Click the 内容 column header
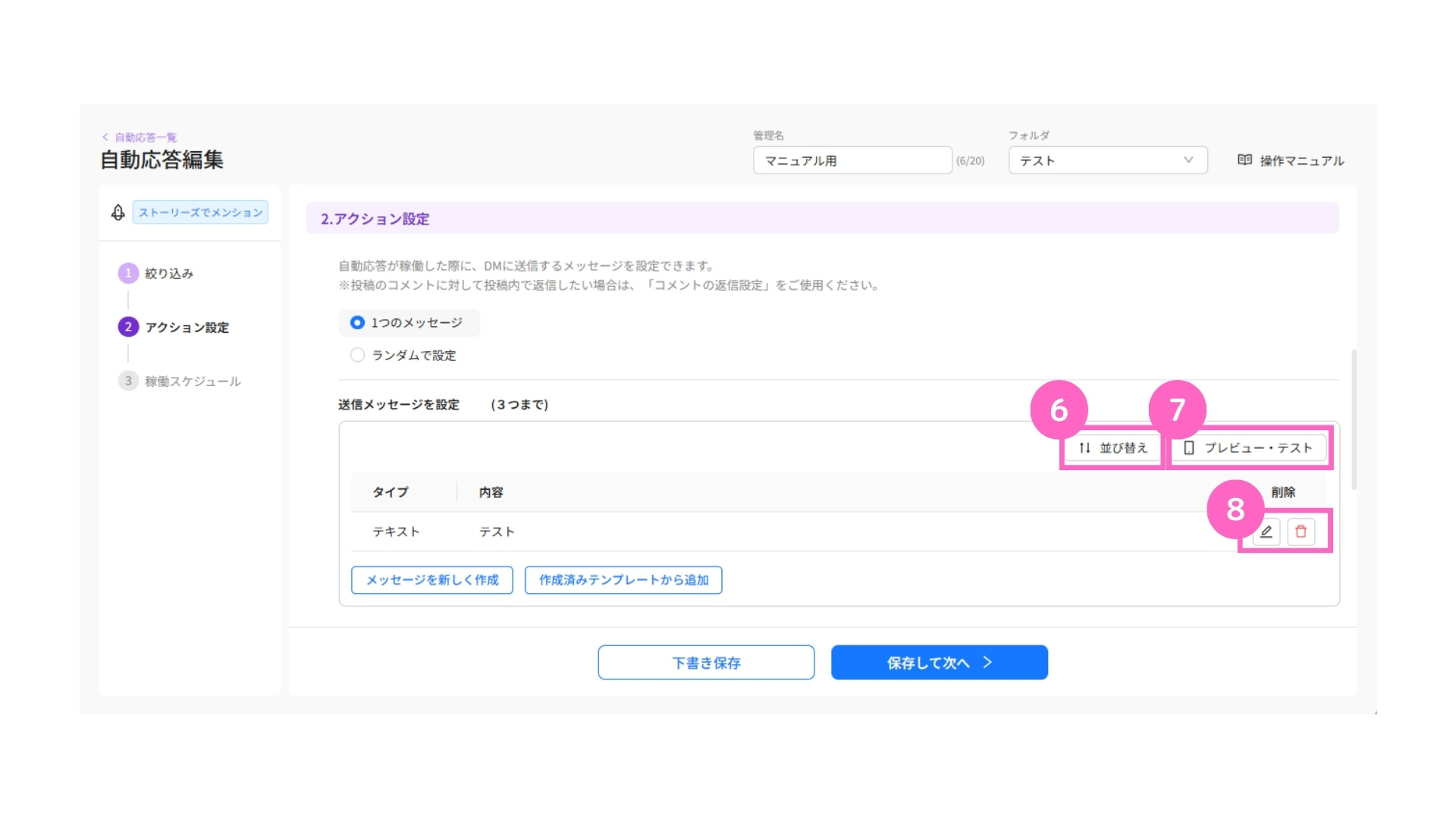 pyautogui.click(x=491, y=492)
